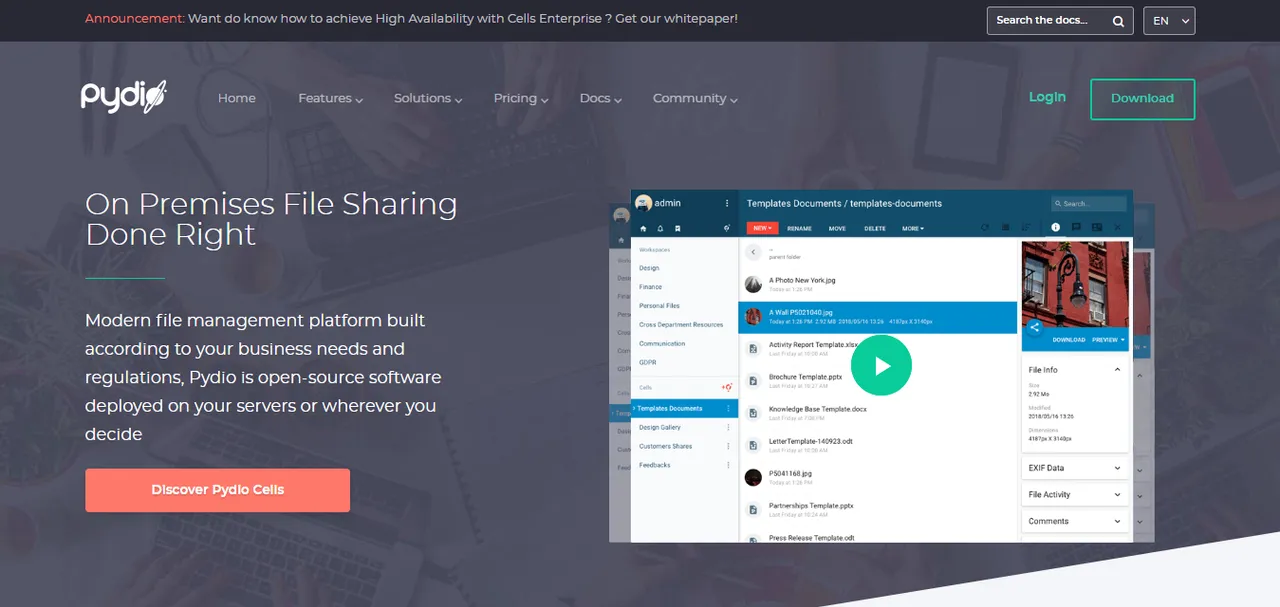Click the file icon of LetterTemplate-140923.odt
Screen dimensions: 1280x607
click(753, 445)
